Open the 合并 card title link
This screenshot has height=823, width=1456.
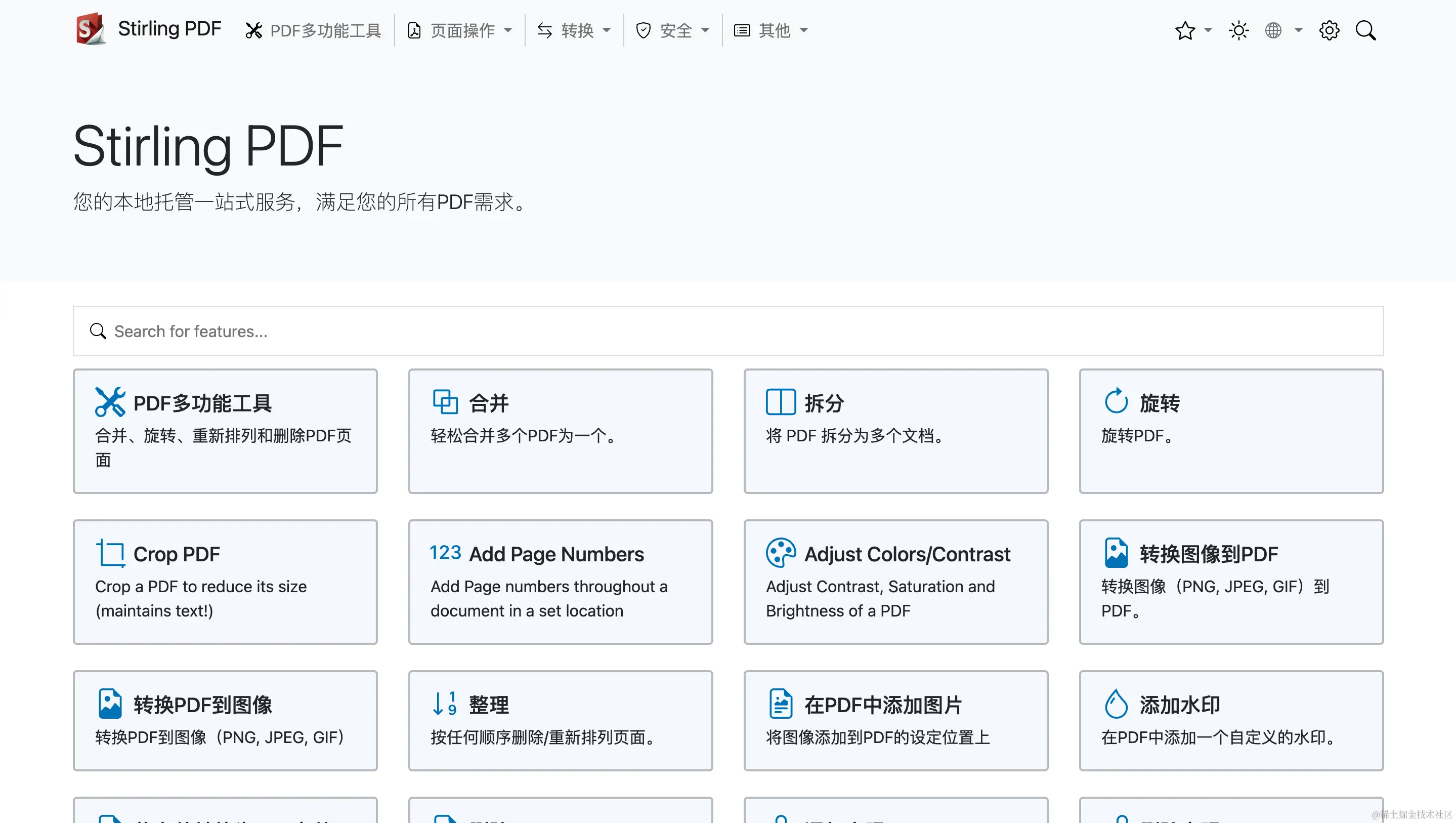point(488,403)
